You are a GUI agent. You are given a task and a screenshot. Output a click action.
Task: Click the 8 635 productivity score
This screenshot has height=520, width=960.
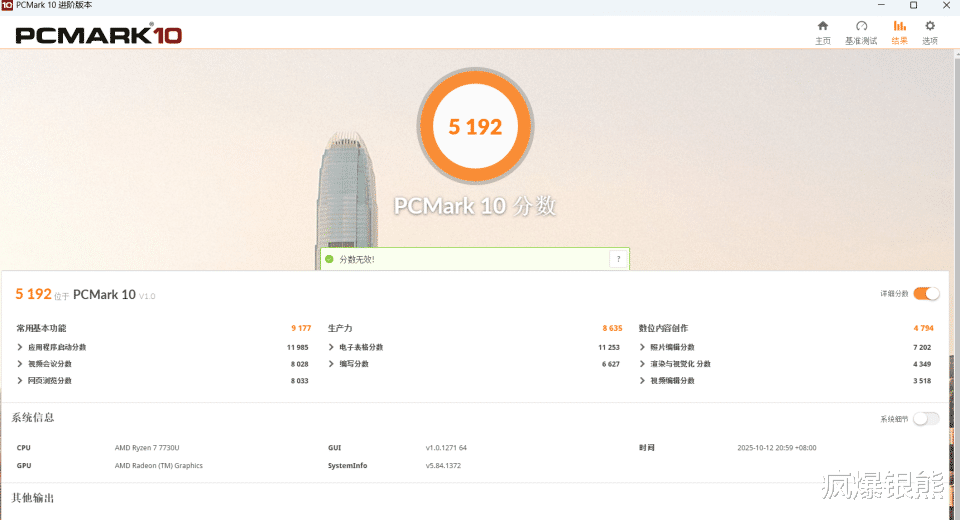pyautogui.click(x=612, y=328)
